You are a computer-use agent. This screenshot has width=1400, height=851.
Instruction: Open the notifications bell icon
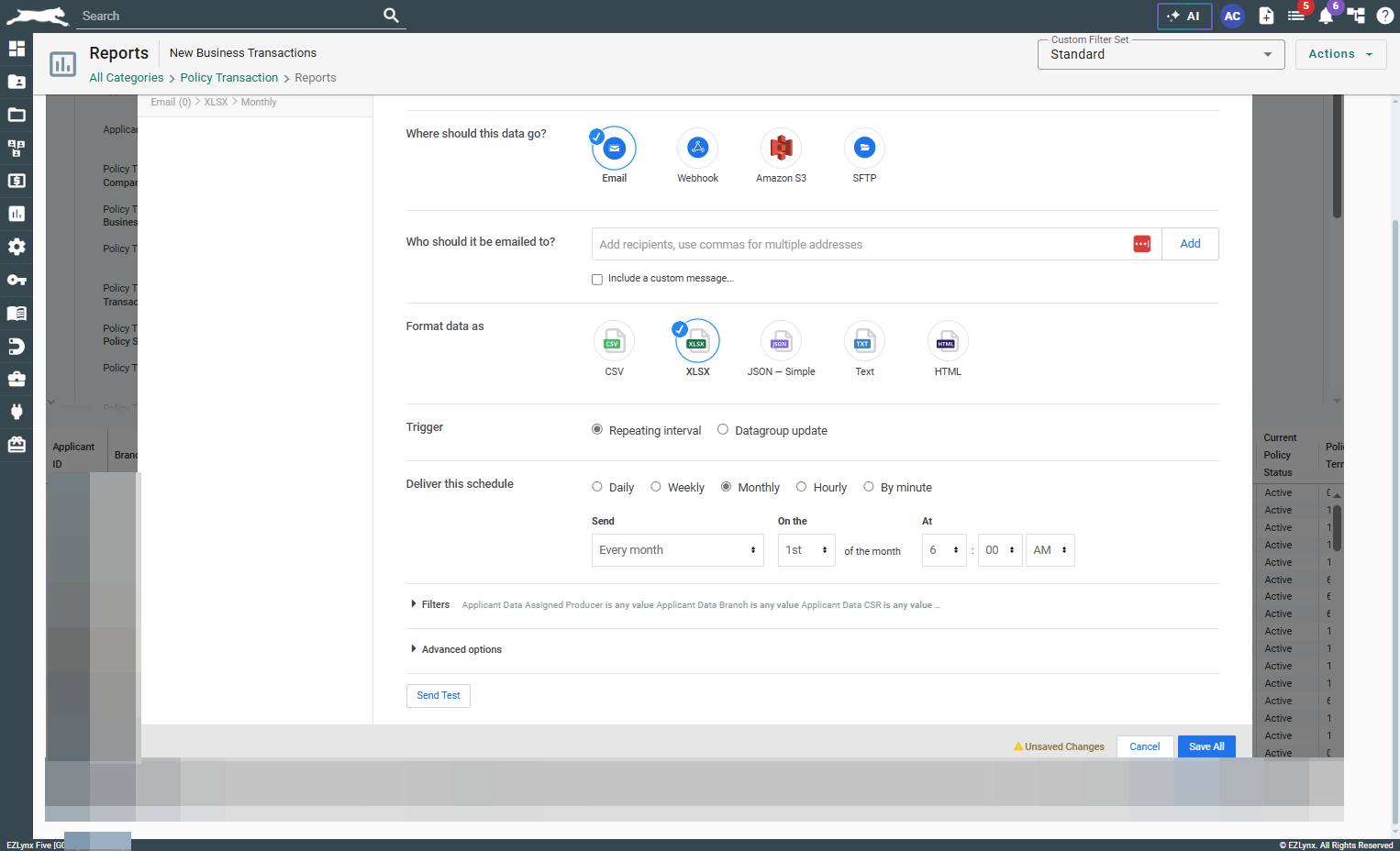[1326, 16]
